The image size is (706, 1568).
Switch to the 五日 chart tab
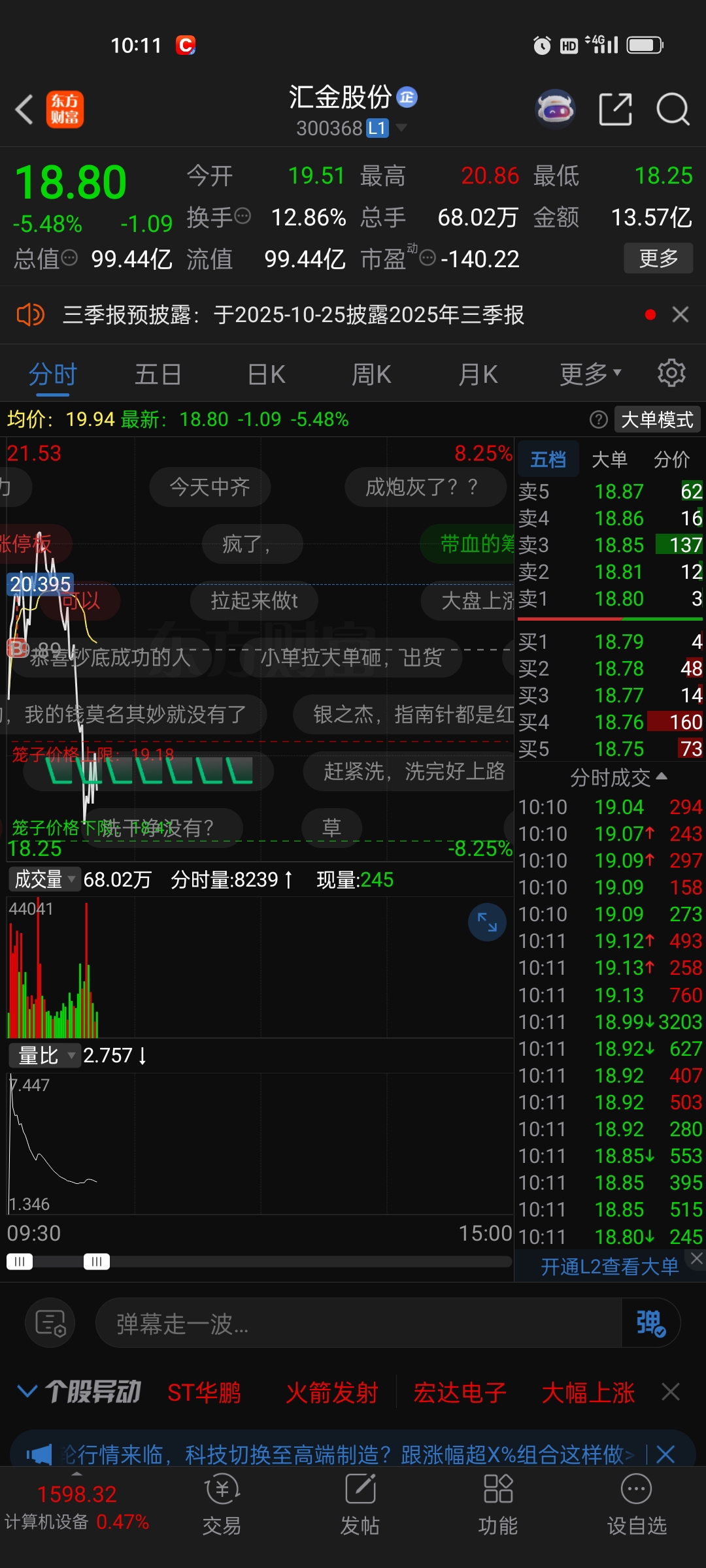click(158, 375)
